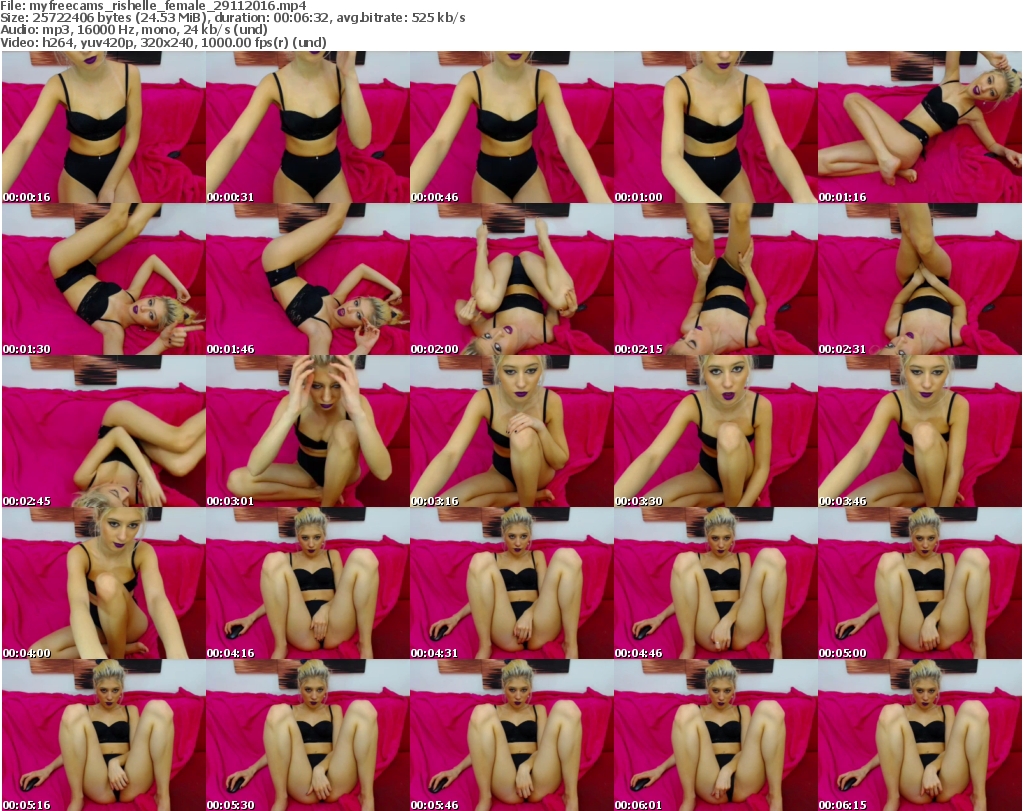Click the 'Audio: mp3, 16000 Hz' line
1024x811 pixels.
[x=134, y=30]
